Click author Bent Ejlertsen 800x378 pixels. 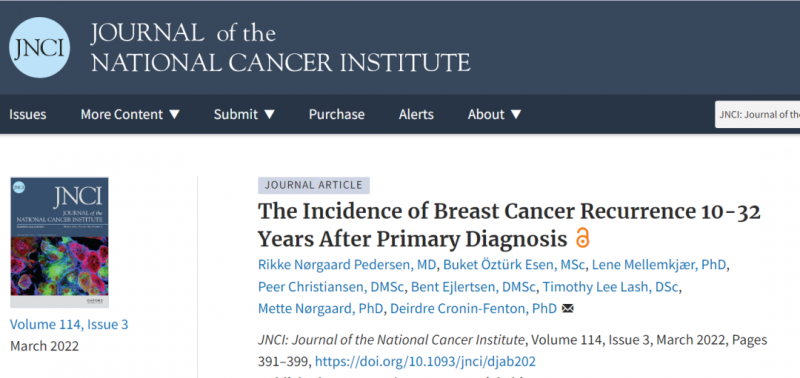point(472,287)
